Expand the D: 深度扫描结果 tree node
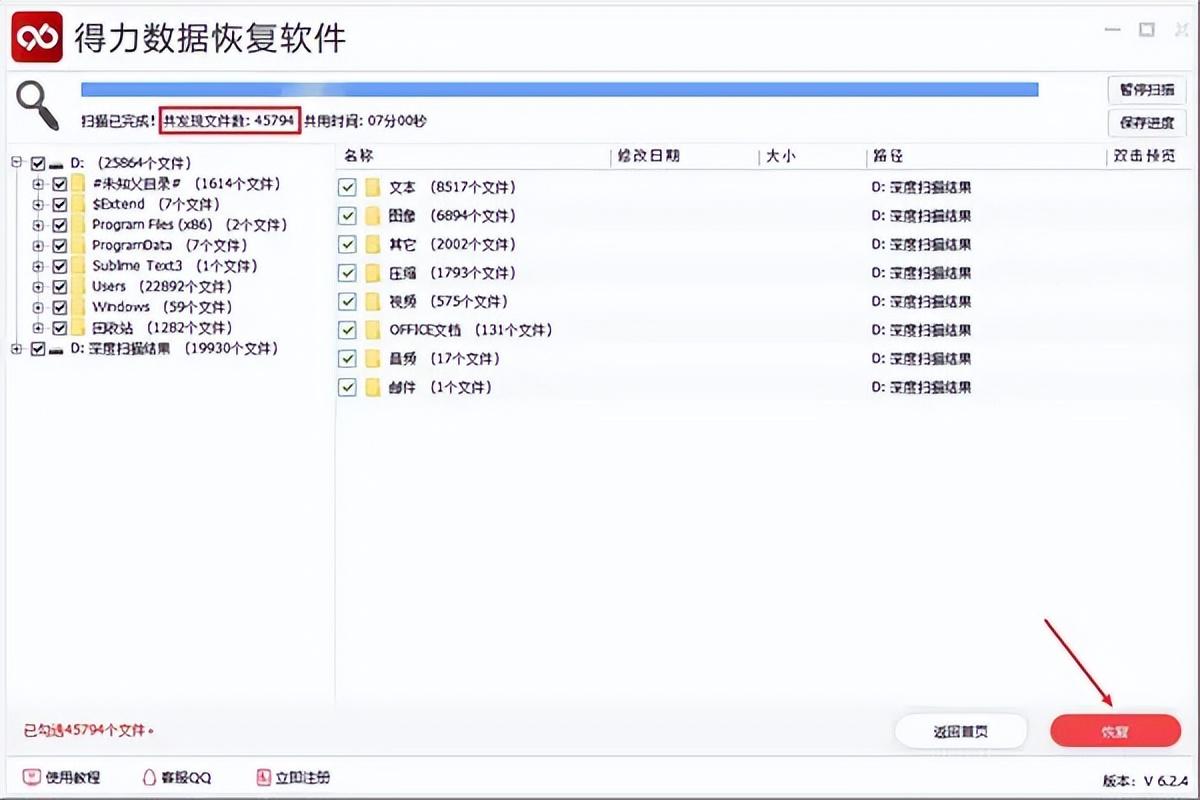 coord(17,349)
